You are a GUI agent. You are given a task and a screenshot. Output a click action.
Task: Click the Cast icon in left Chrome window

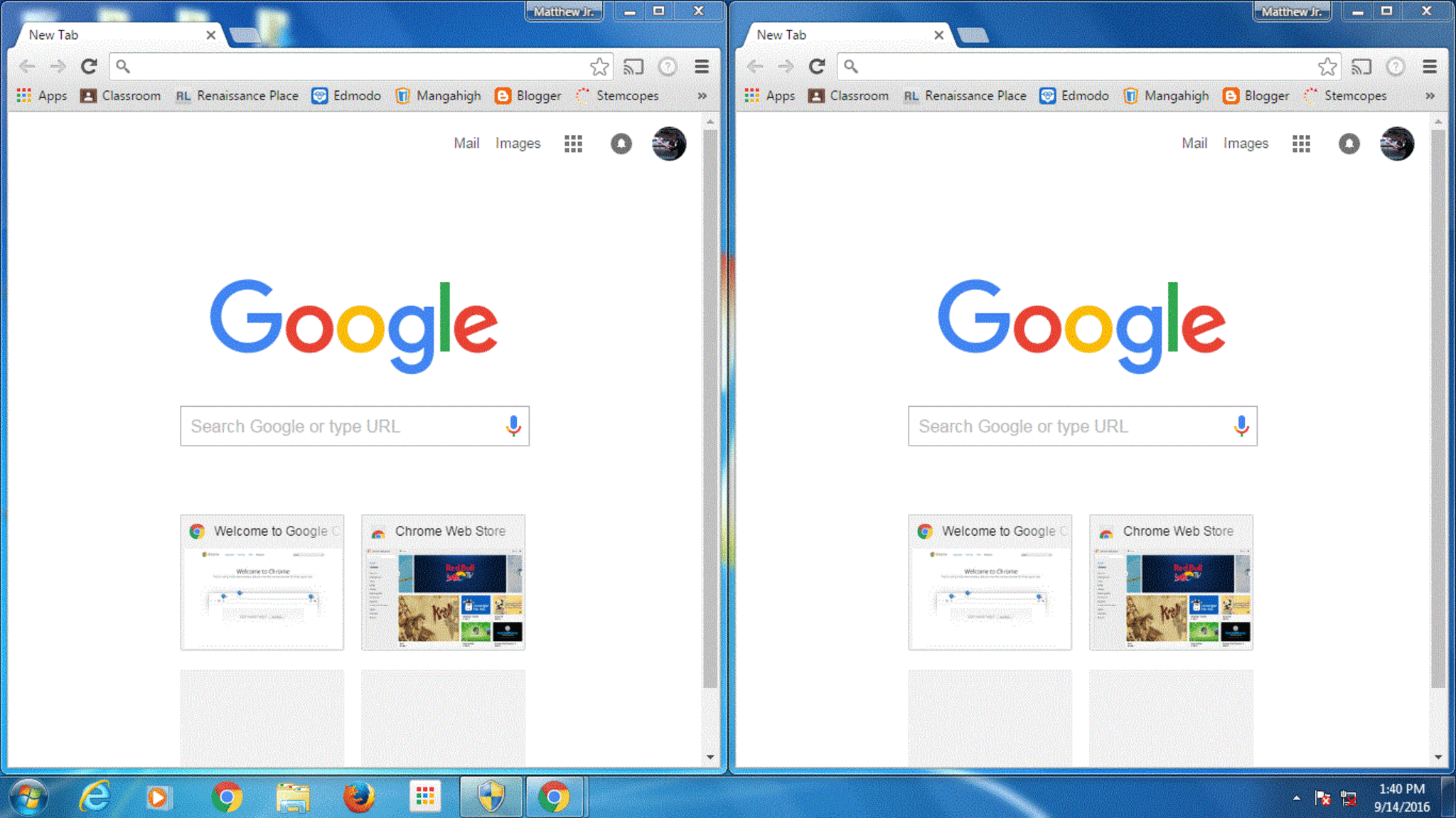(633, 67)
